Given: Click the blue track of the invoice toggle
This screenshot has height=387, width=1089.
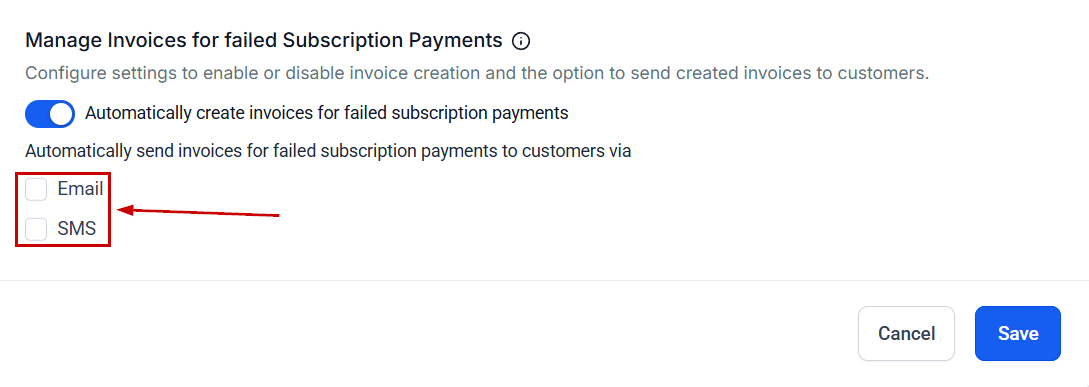Looking at the screenshot, I should pos(36,114).
